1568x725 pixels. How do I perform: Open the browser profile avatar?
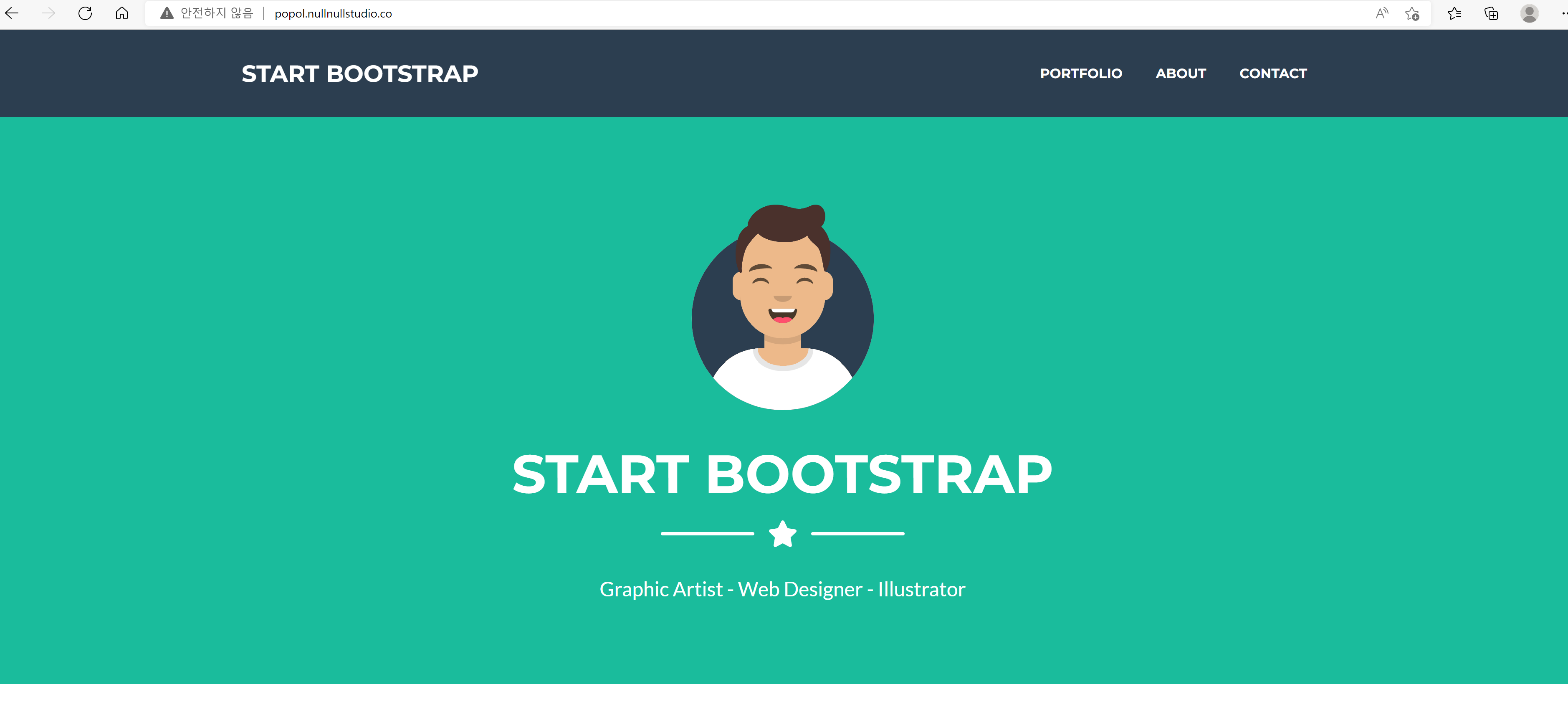click(1529, 13)
